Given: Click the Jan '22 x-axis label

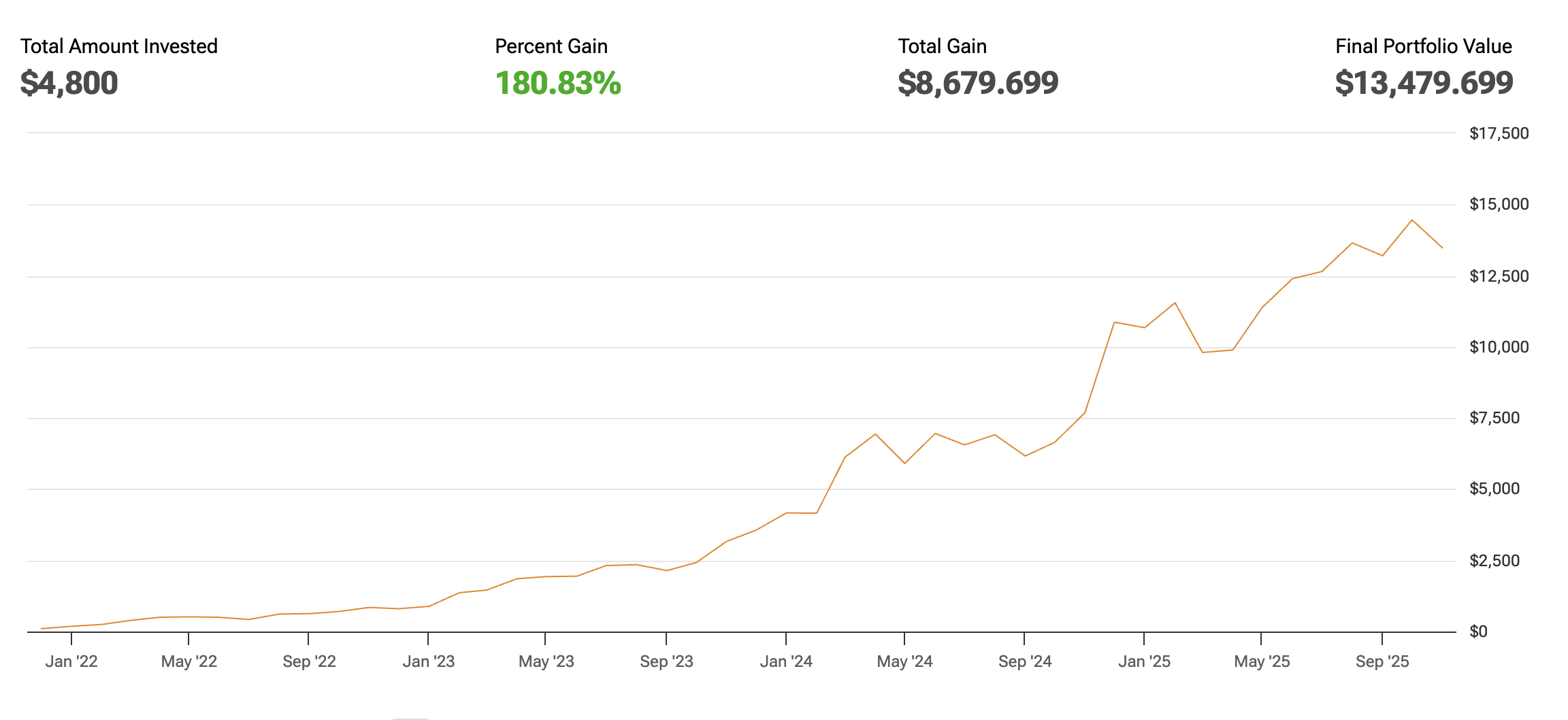Looking at the screenshot, I should [x=71, y=661].
